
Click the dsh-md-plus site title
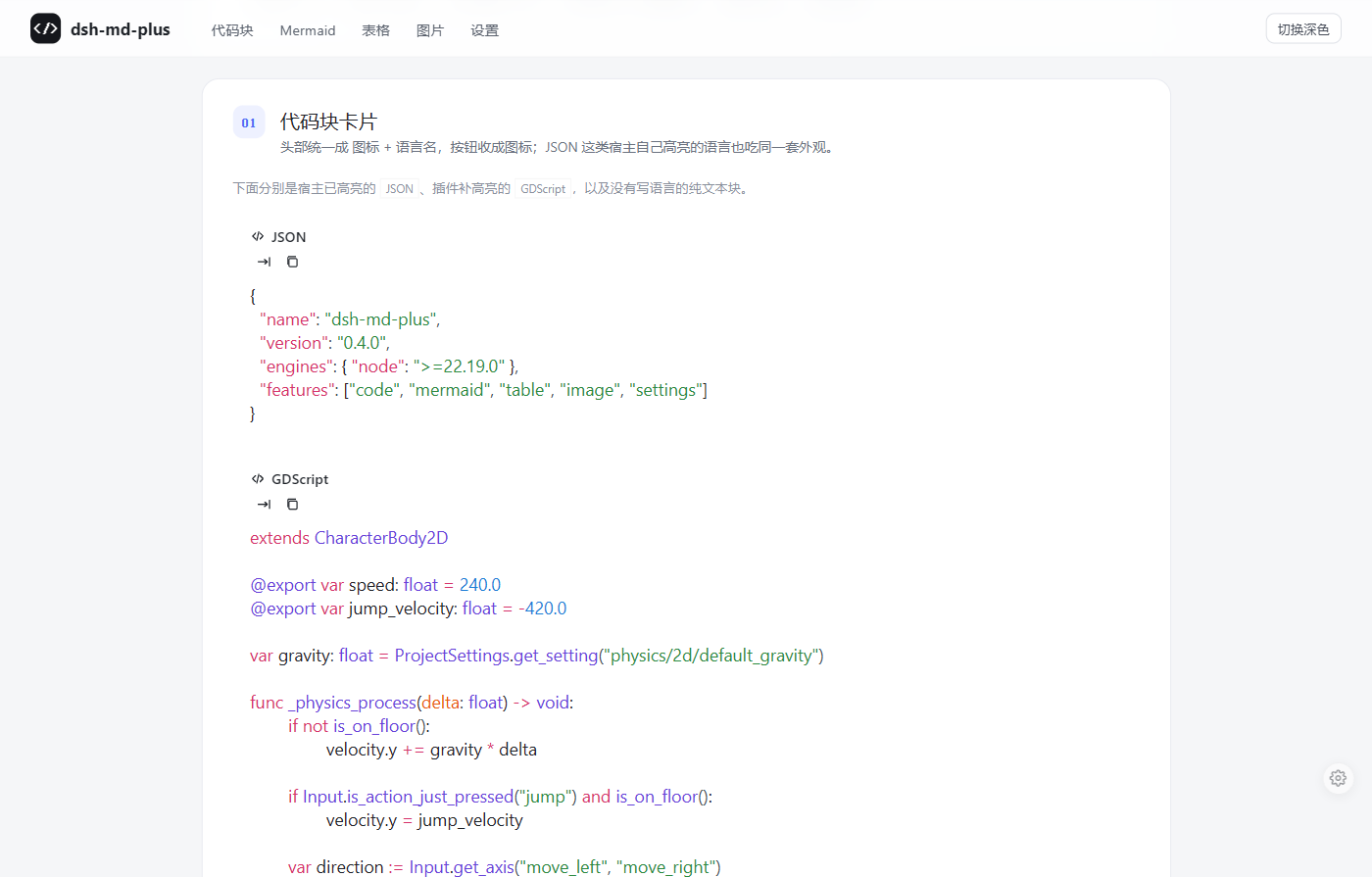coord(121,29)
